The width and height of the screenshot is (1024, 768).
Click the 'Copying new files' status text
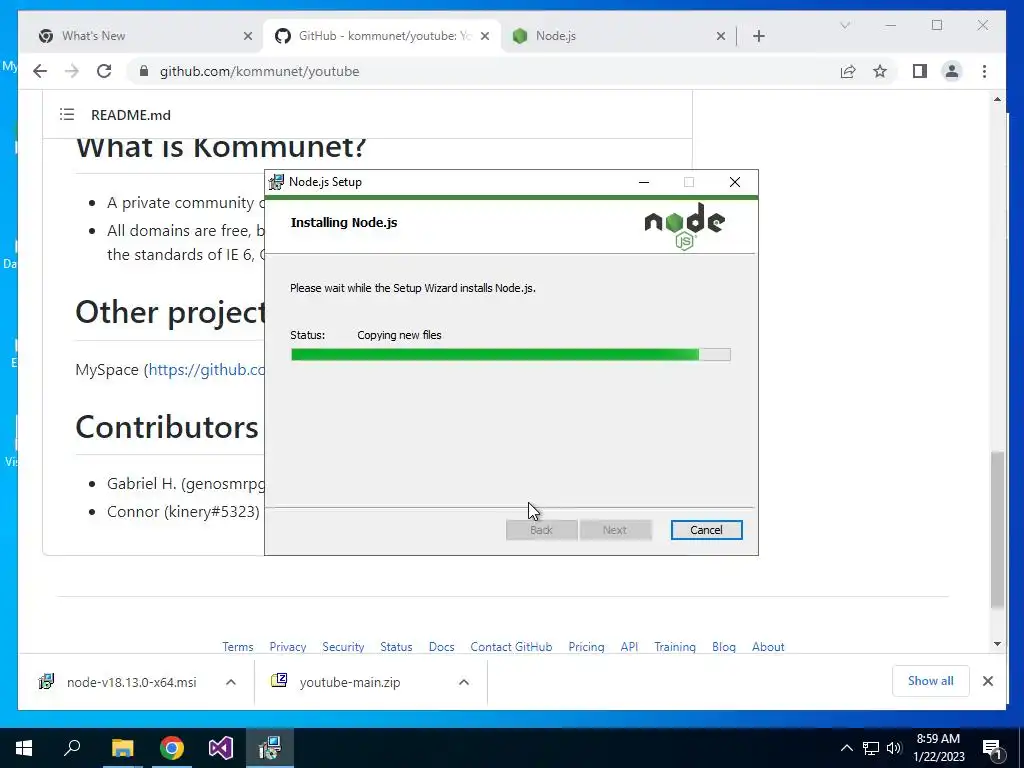399,335
